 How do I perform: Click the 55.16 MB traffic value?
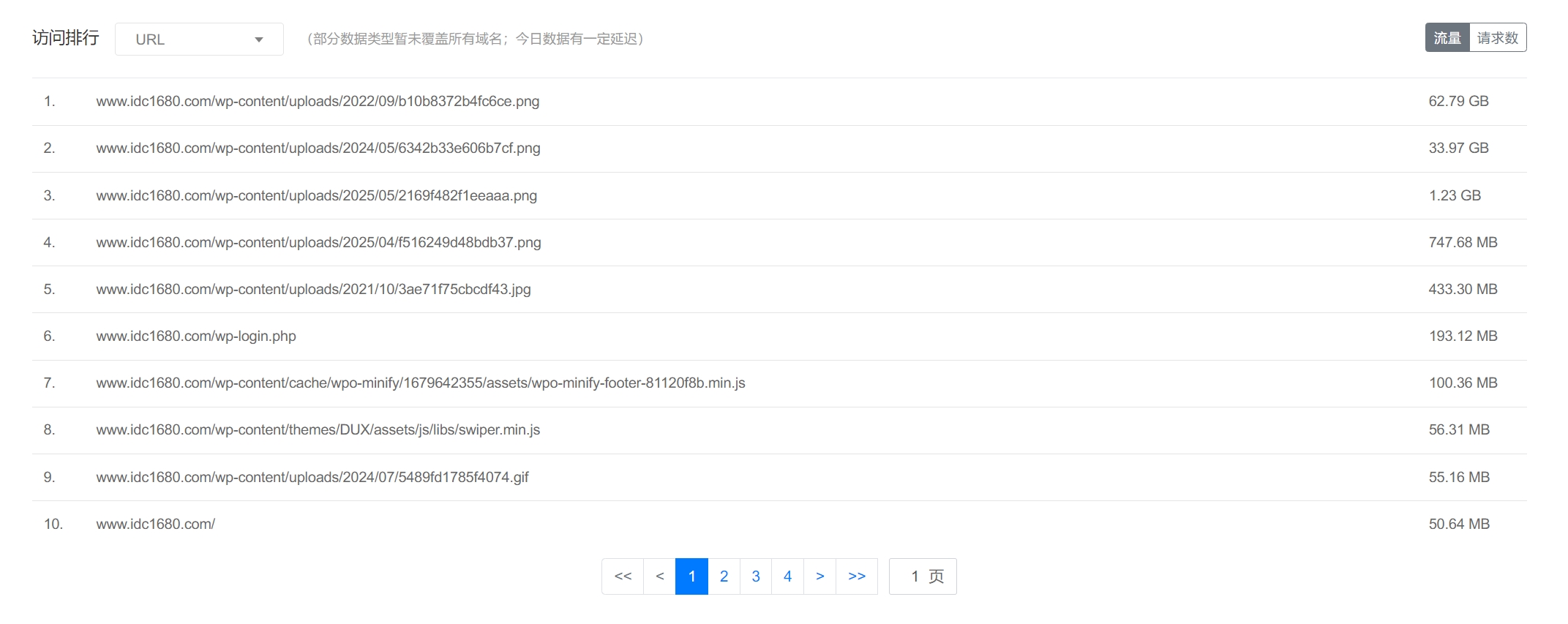[x=1459, y=478]
